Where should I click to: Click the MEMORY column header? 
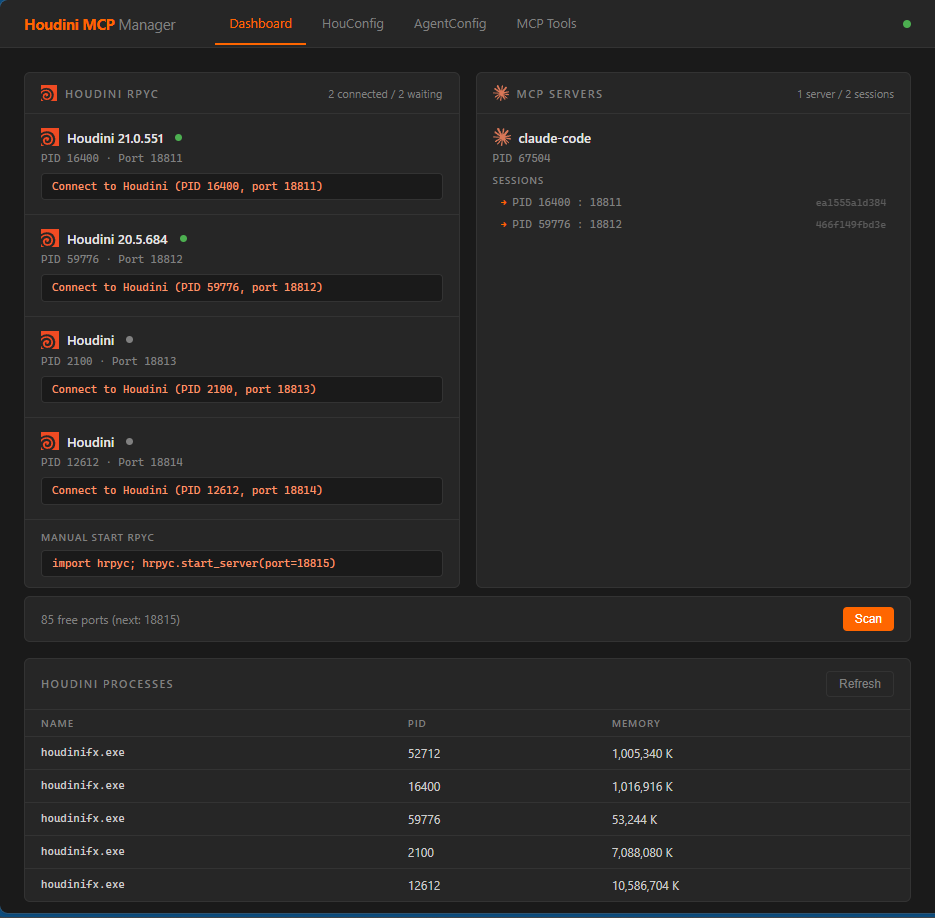tap(636, 724)
